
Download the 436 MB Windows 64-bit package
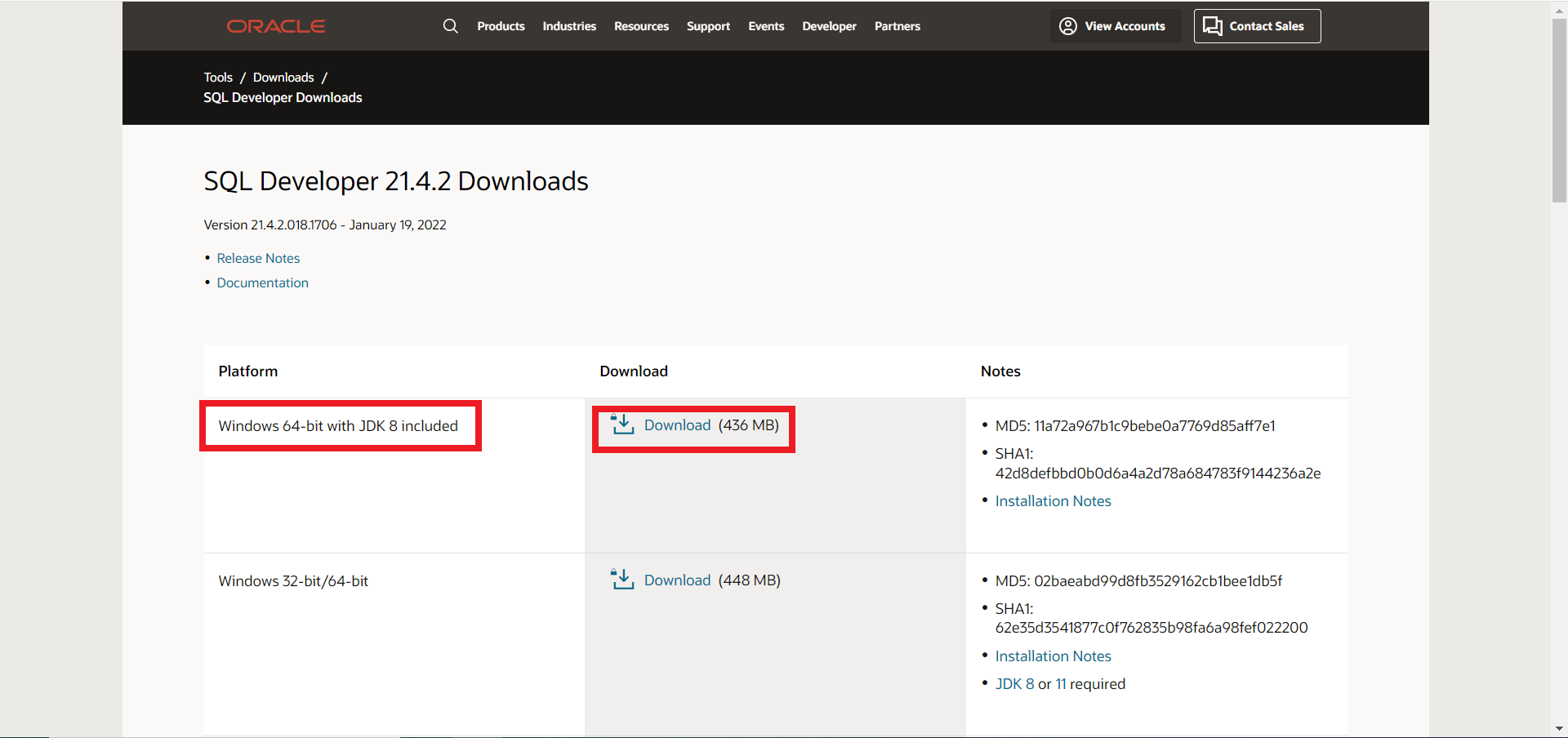point(677,425)
